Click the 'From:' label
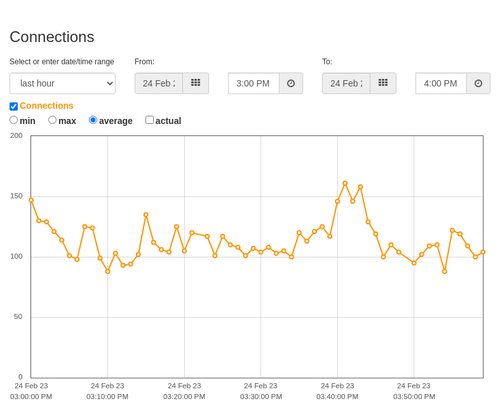The image size is (500, 403). point(144,62)
